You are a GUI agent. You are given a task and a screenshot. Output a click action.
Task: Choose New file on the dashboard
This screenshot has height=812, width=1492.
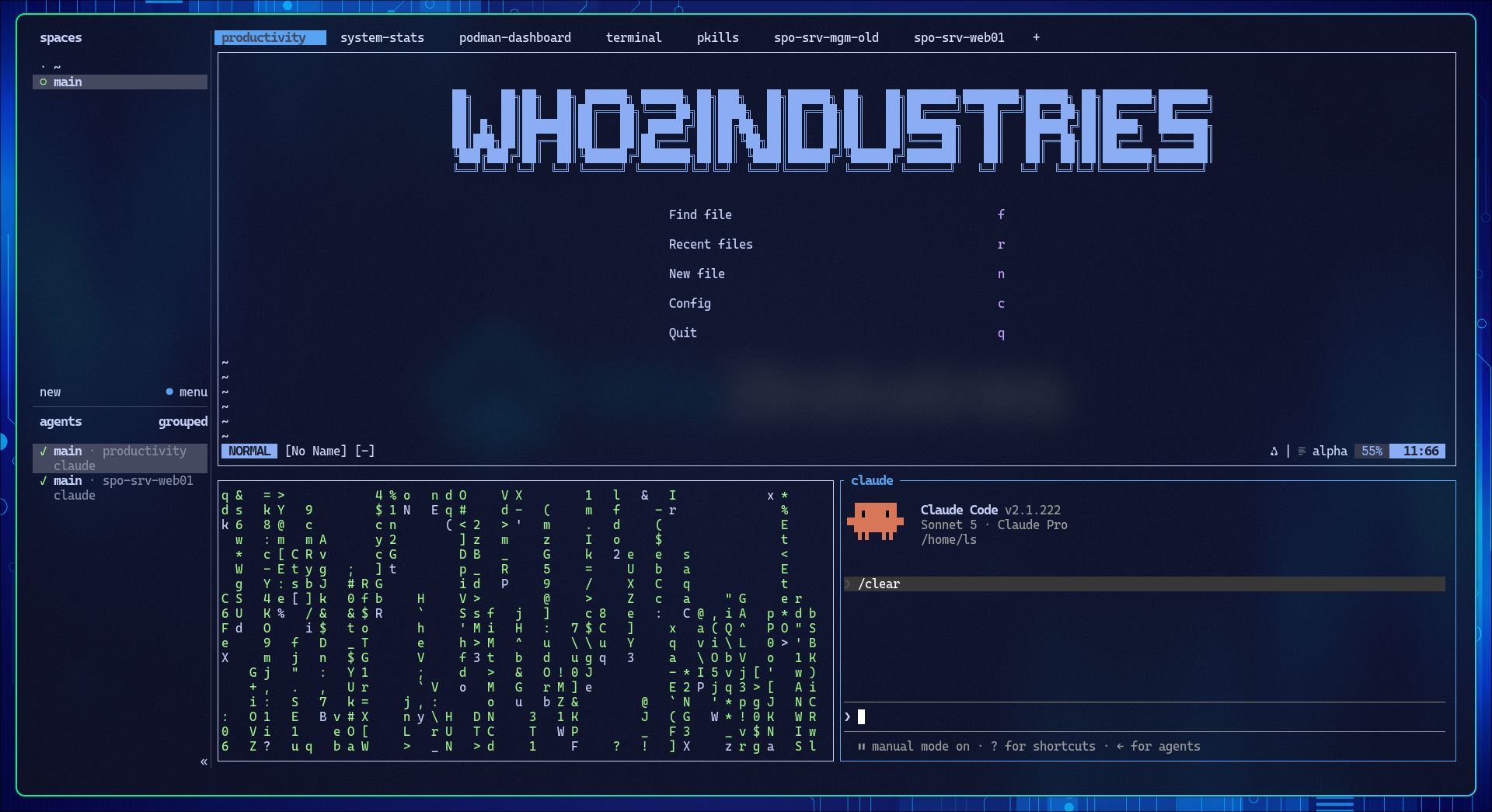[697, 274]
